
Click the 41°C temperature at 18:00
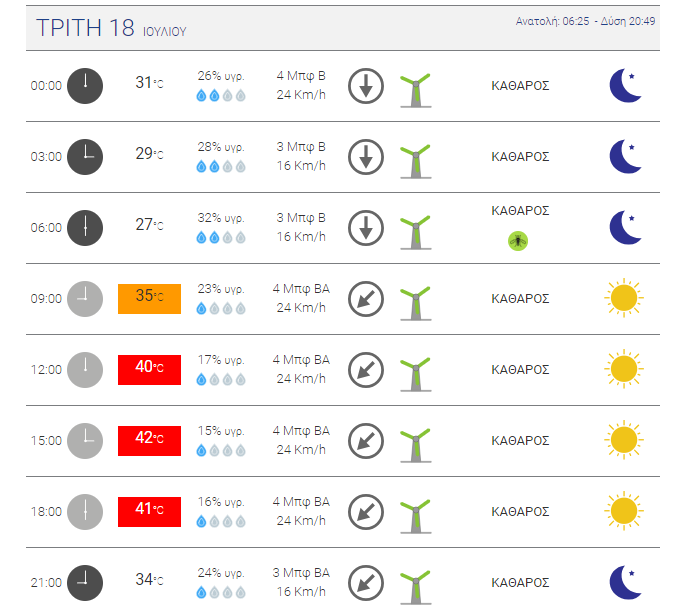tap(149, 511)
